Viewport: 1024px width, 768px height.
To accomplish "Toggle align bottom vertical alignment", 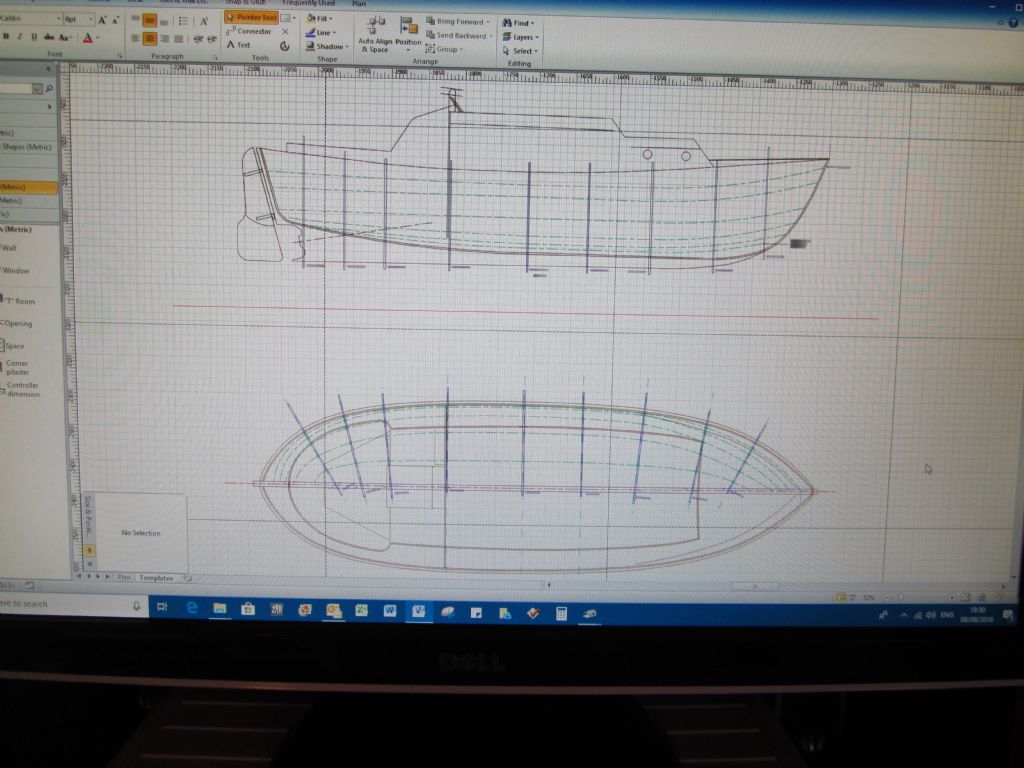I will click(164, 22).
